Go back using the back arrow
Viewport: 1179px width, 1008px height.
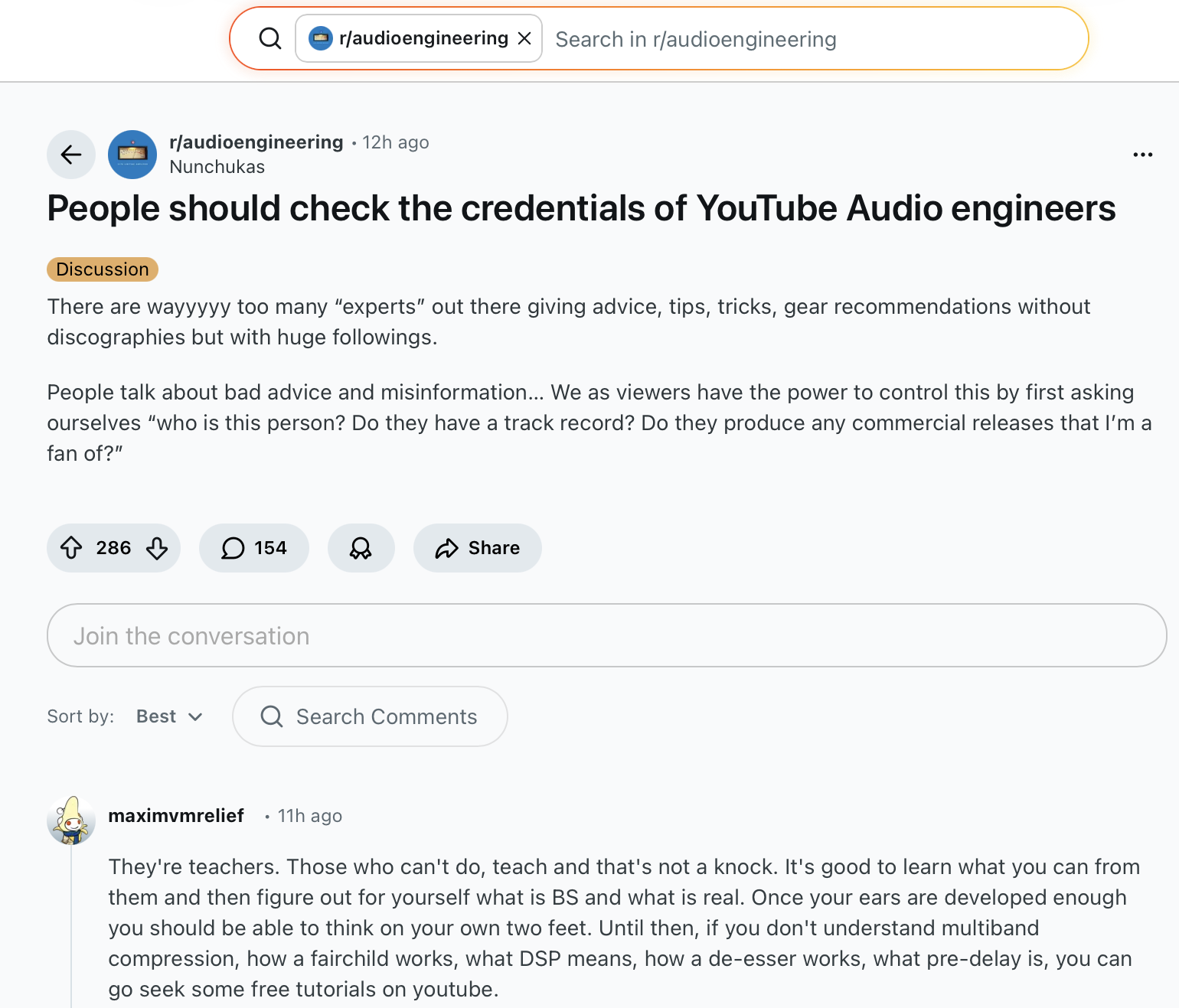pos(70,155)
